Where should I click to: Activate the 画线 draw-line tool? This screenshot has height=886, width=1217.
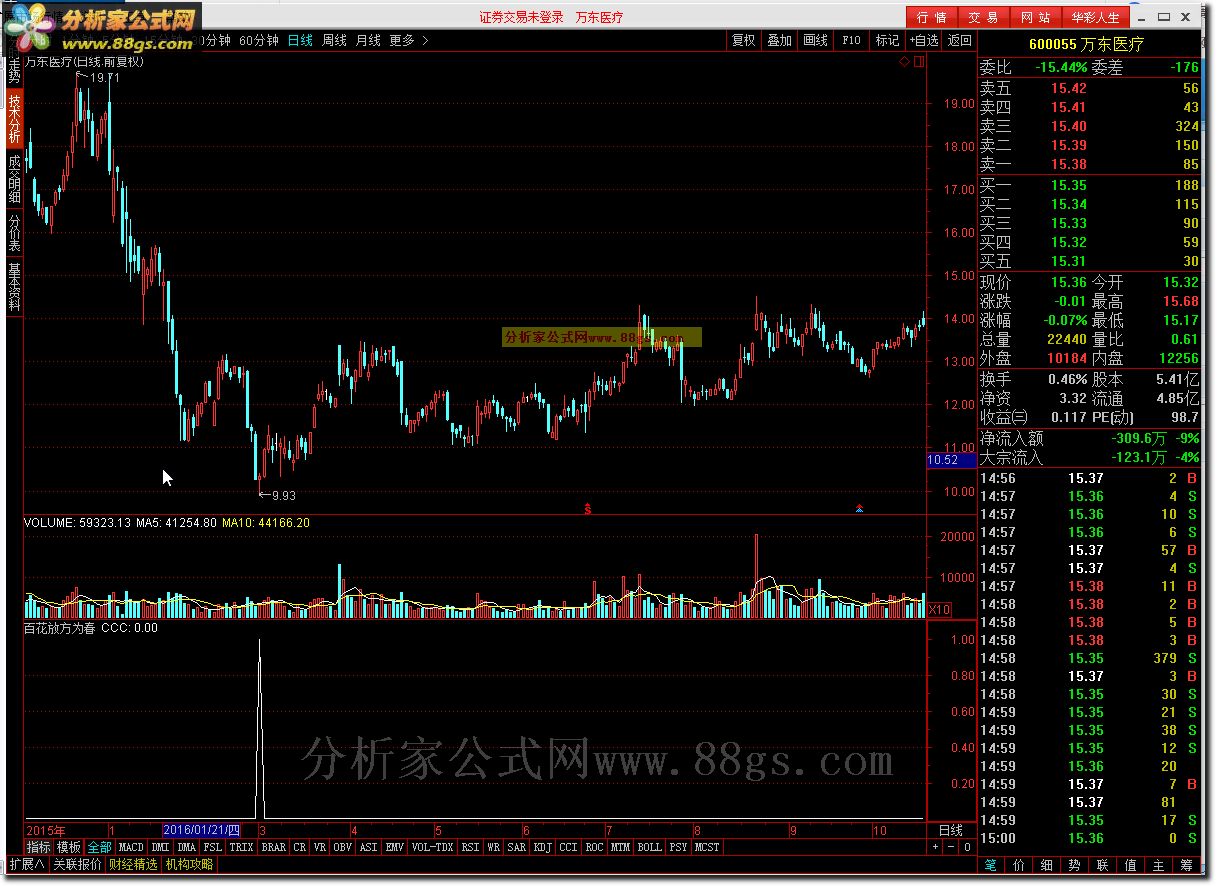click(x=816, y=41)
